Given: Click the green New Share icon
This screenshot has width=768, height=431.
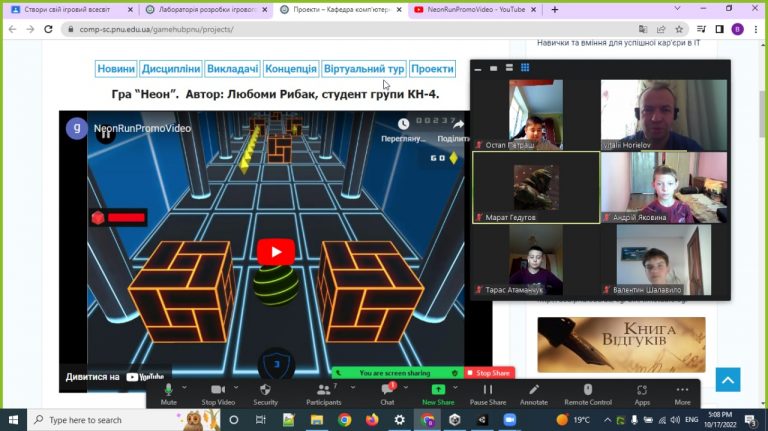Looking at the screenshot, I should 438,390.
